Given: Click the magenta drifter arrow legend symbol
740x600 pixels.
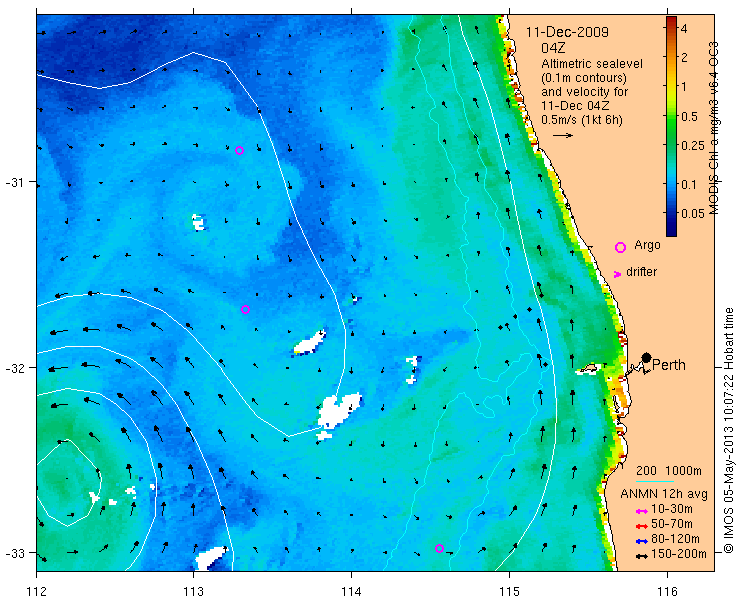Looking at the screenshot, I should click(617, 274).
